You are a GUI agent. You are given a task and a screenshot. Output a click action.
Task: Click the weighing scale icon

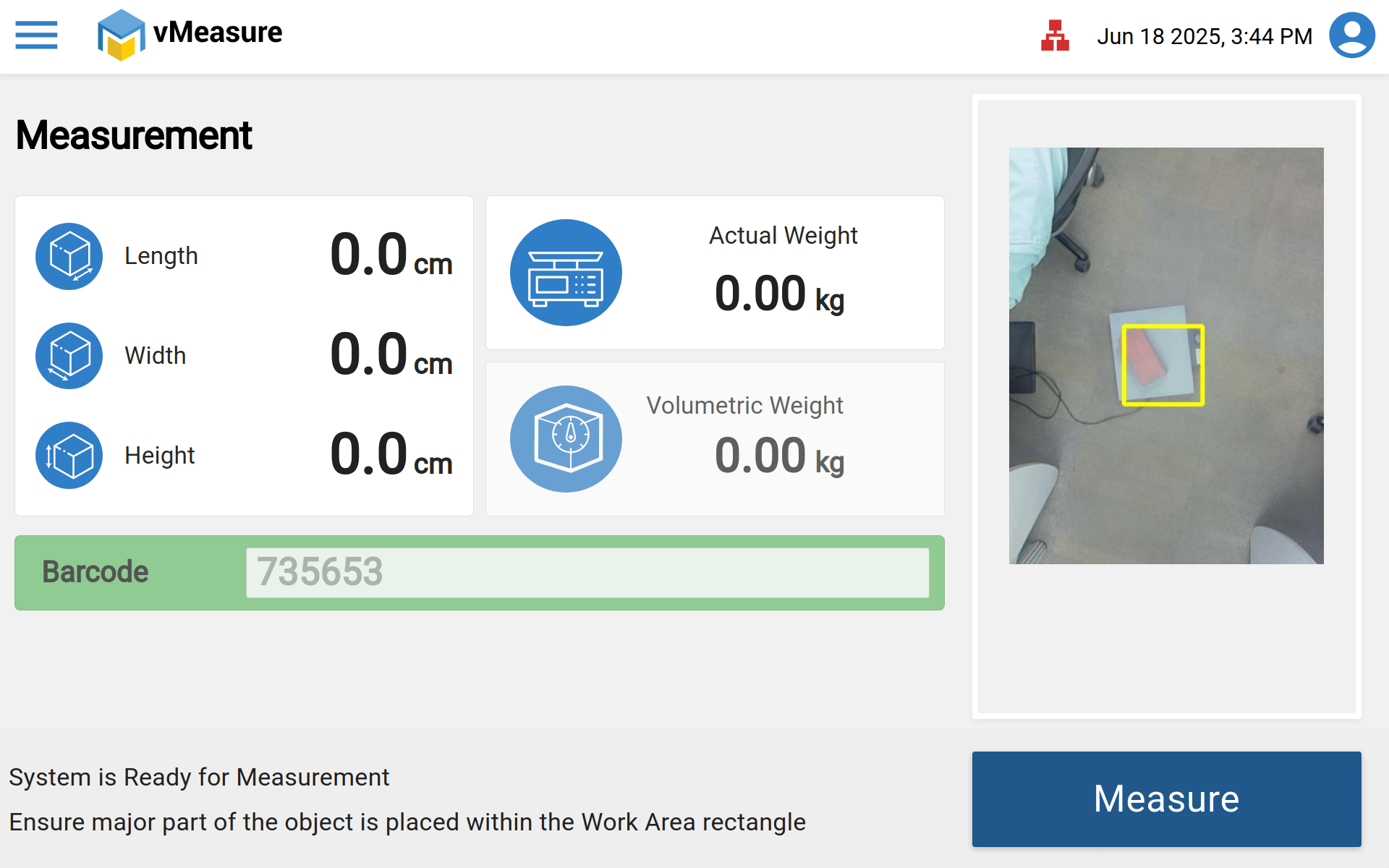566,273
